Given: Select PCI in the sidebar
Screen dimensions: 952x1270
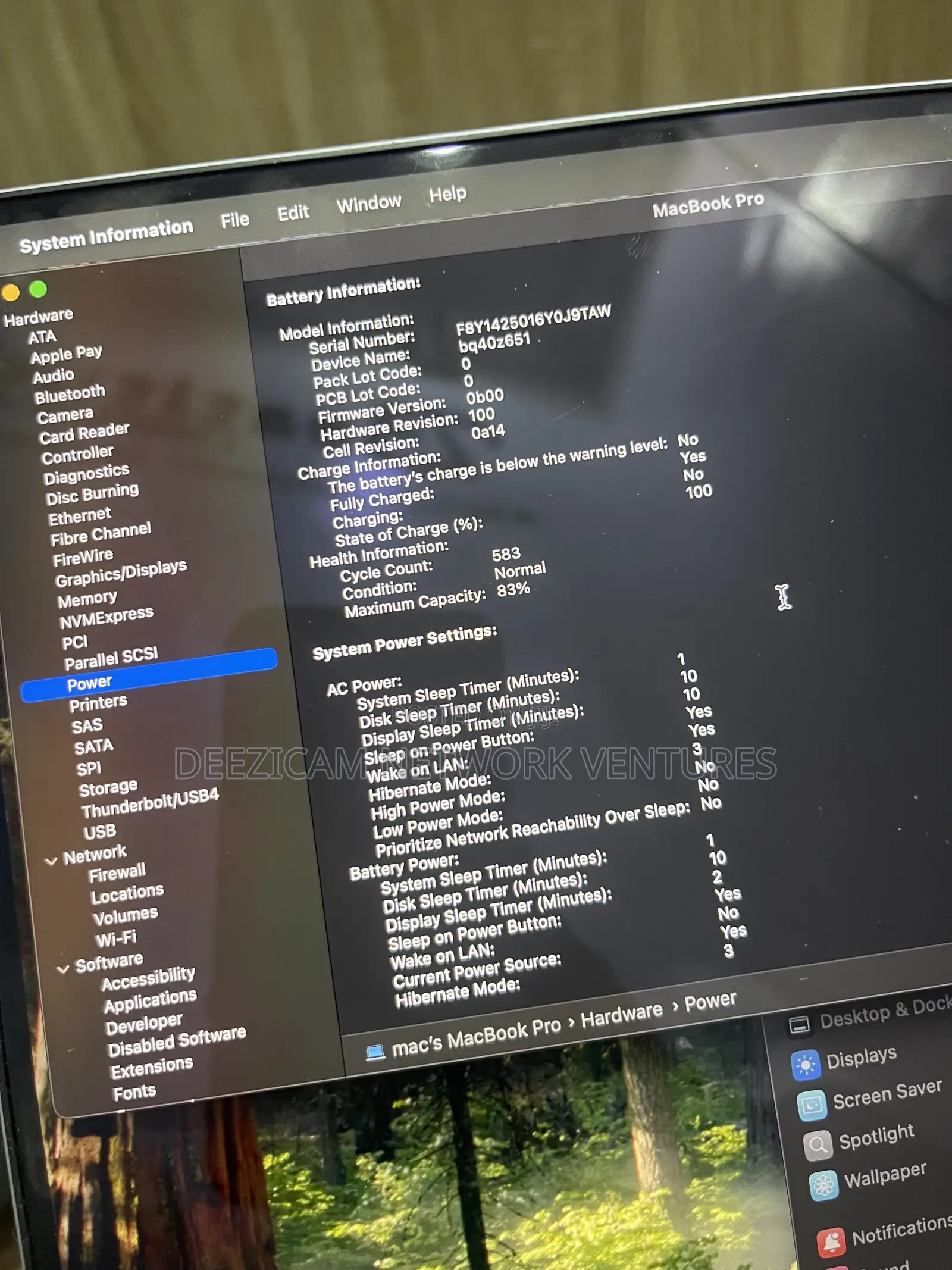Looking at the screenshot, I should 75,642.
